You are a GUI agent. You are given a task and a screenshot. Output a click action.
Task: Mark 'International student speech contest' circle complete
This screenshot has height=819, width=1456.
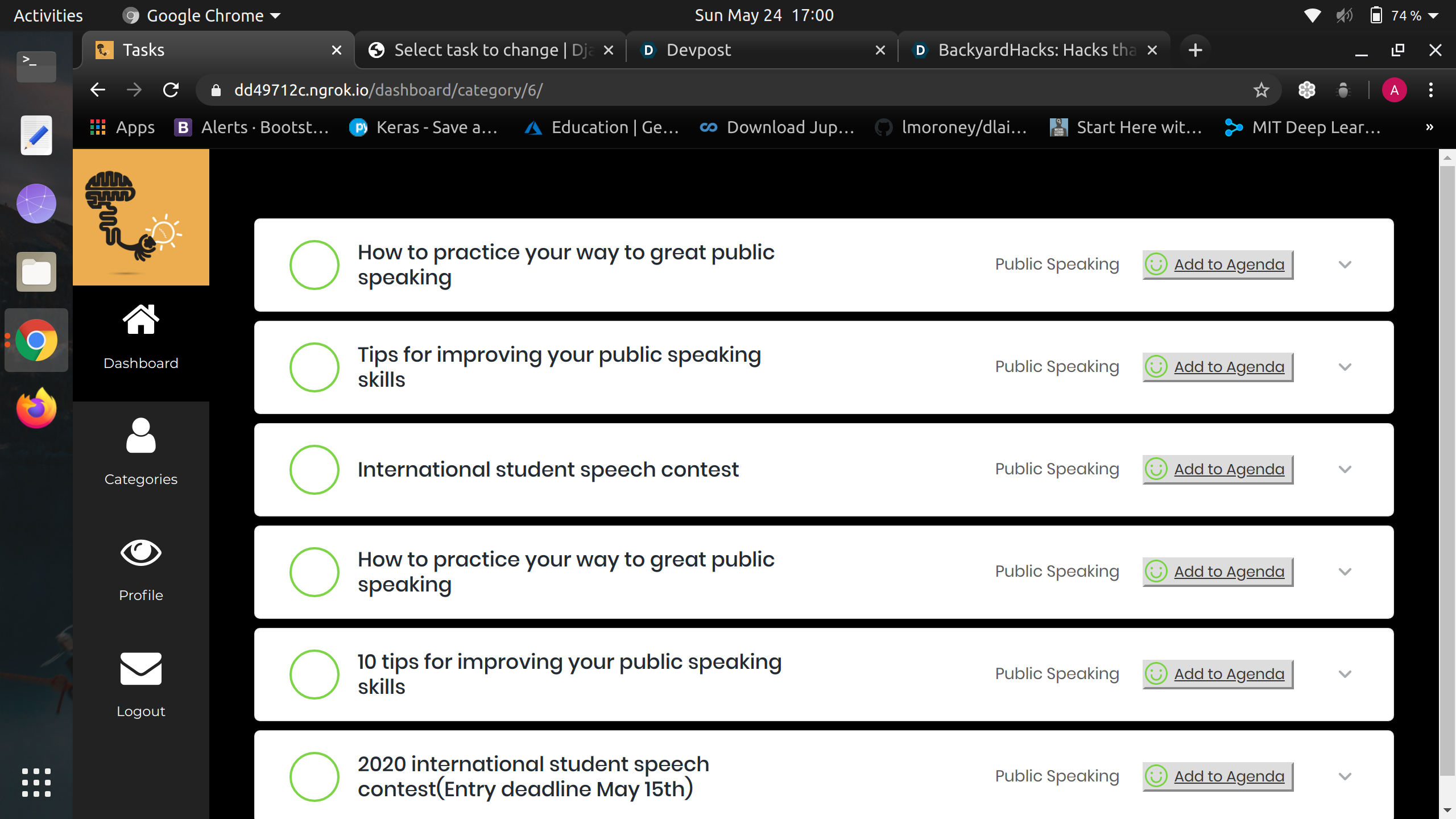coord(314,470)
